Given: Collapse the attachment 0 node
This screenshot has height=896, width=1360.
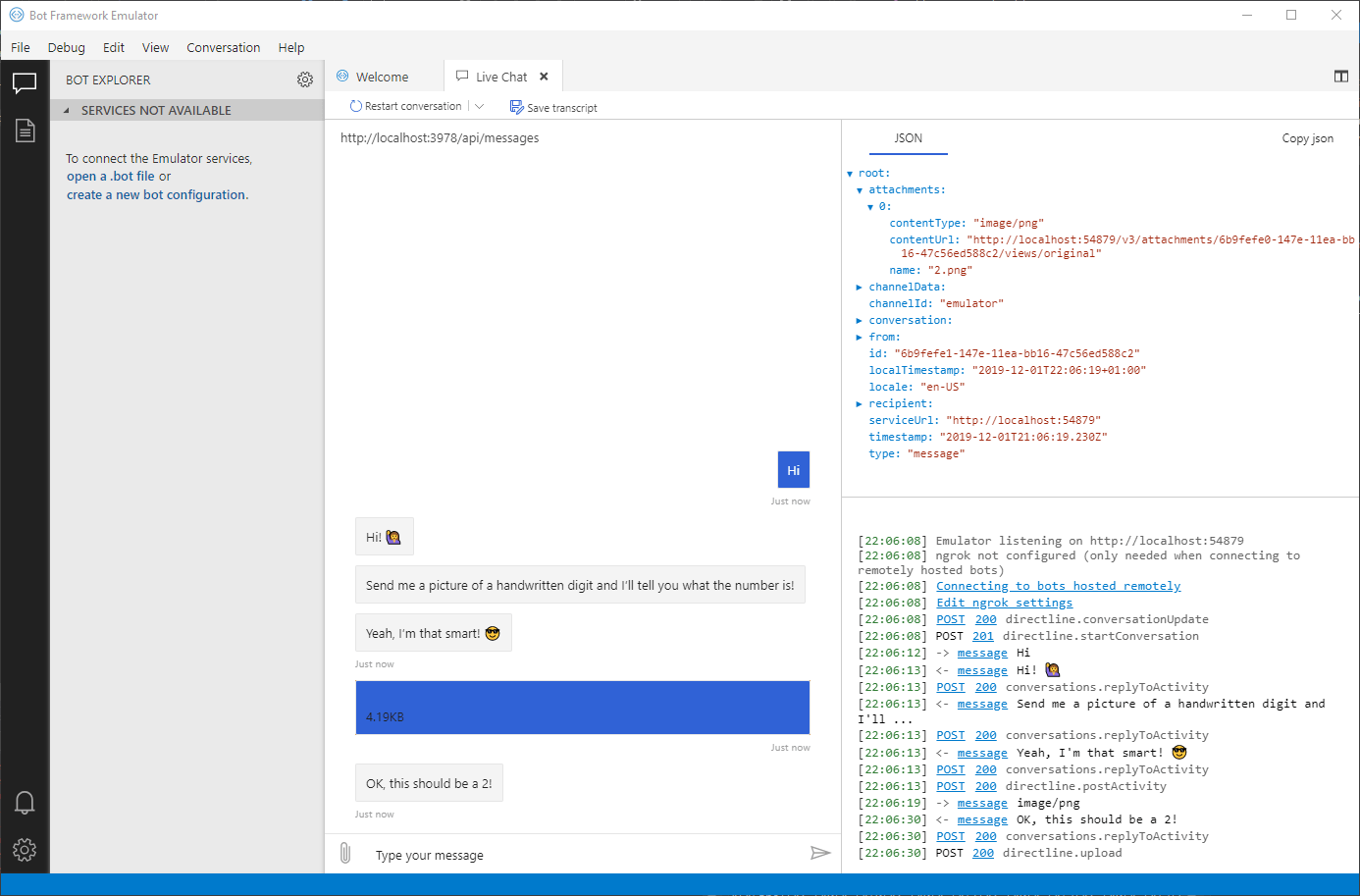Looking at the screenshot, I should point(869,207).
